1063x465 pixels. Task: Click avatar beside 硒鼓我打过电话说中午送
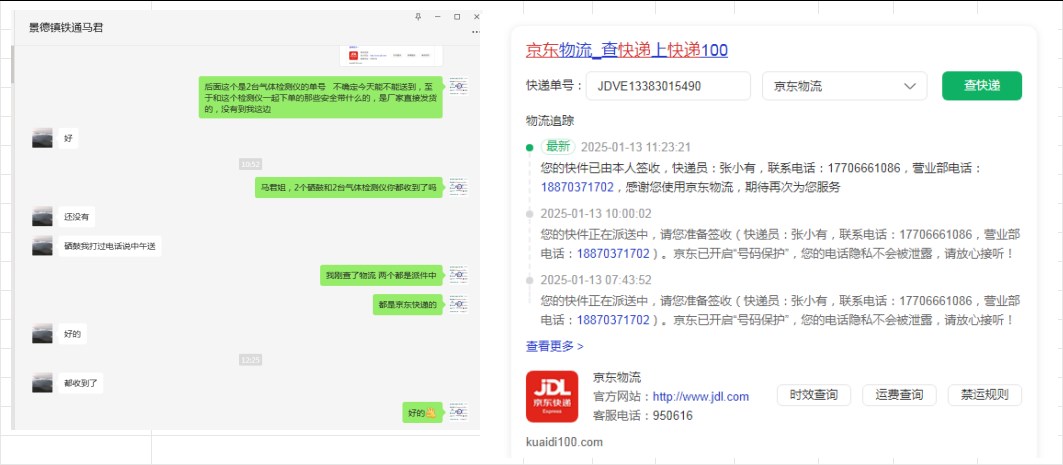(x=42, y=245)
